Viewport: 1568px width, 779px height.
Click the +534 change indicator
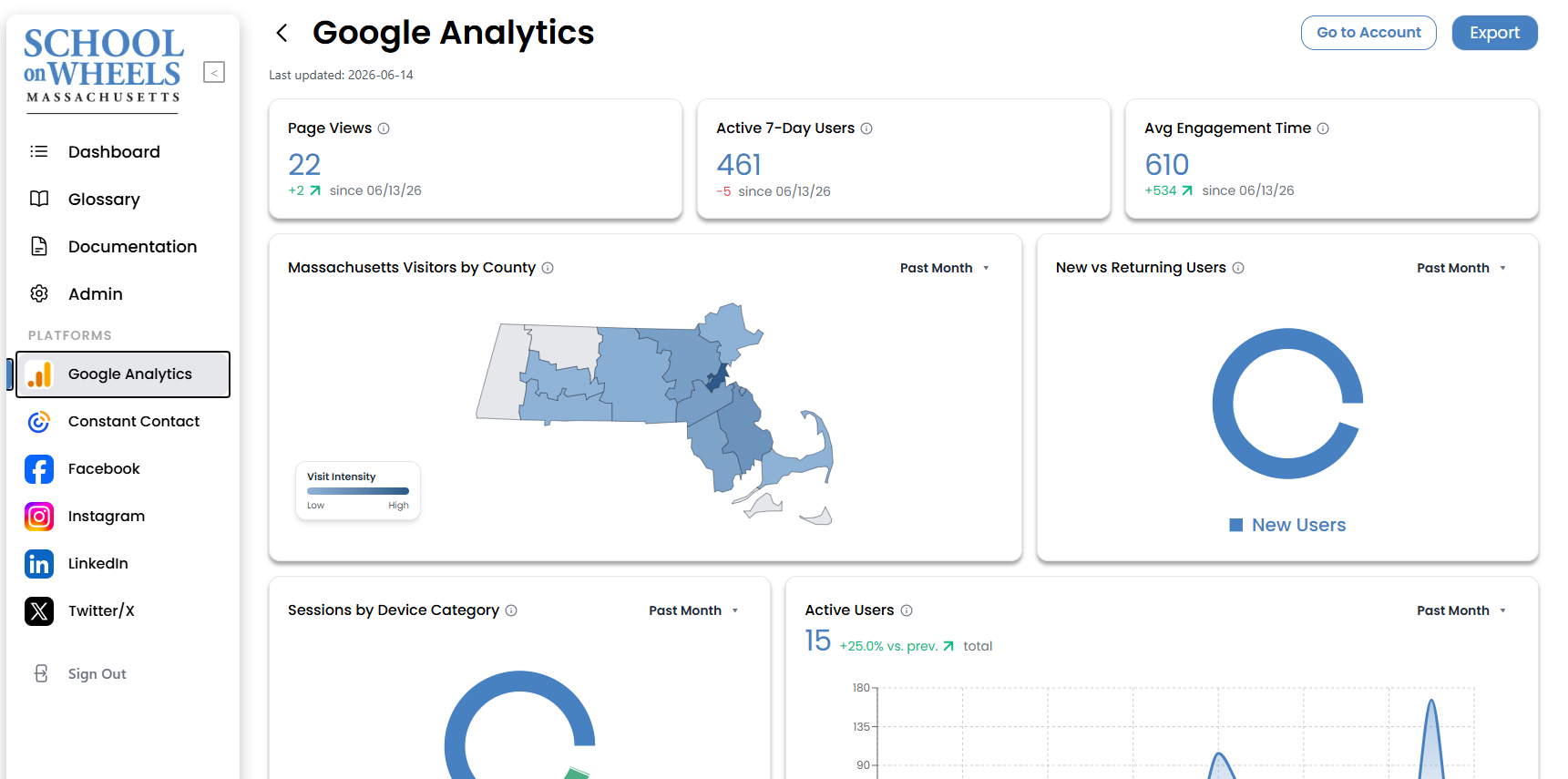(x=1168, y=190)
